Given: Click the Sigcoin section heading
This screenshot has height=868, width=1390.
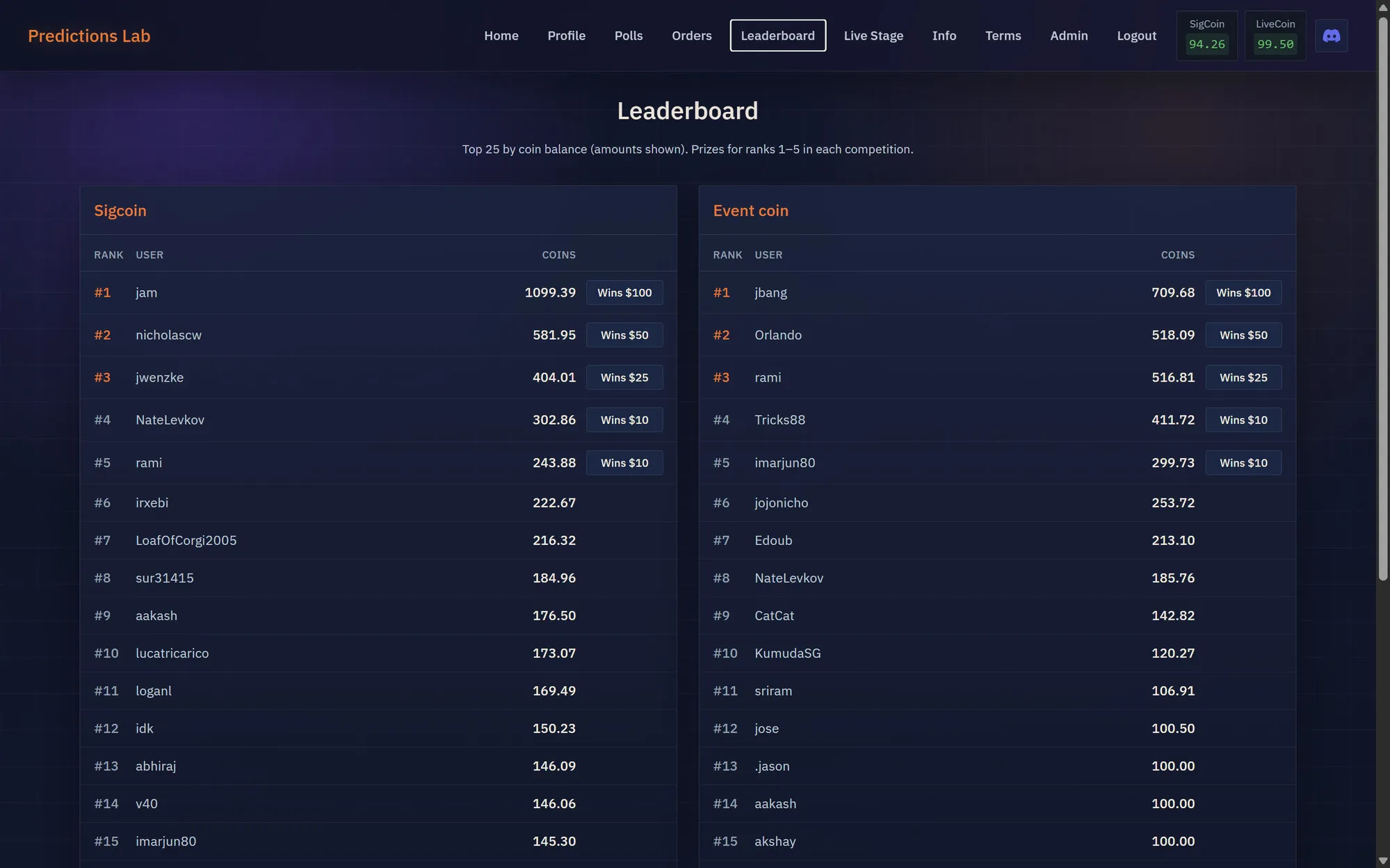Looking at the screenshot, I should point(120,211).
